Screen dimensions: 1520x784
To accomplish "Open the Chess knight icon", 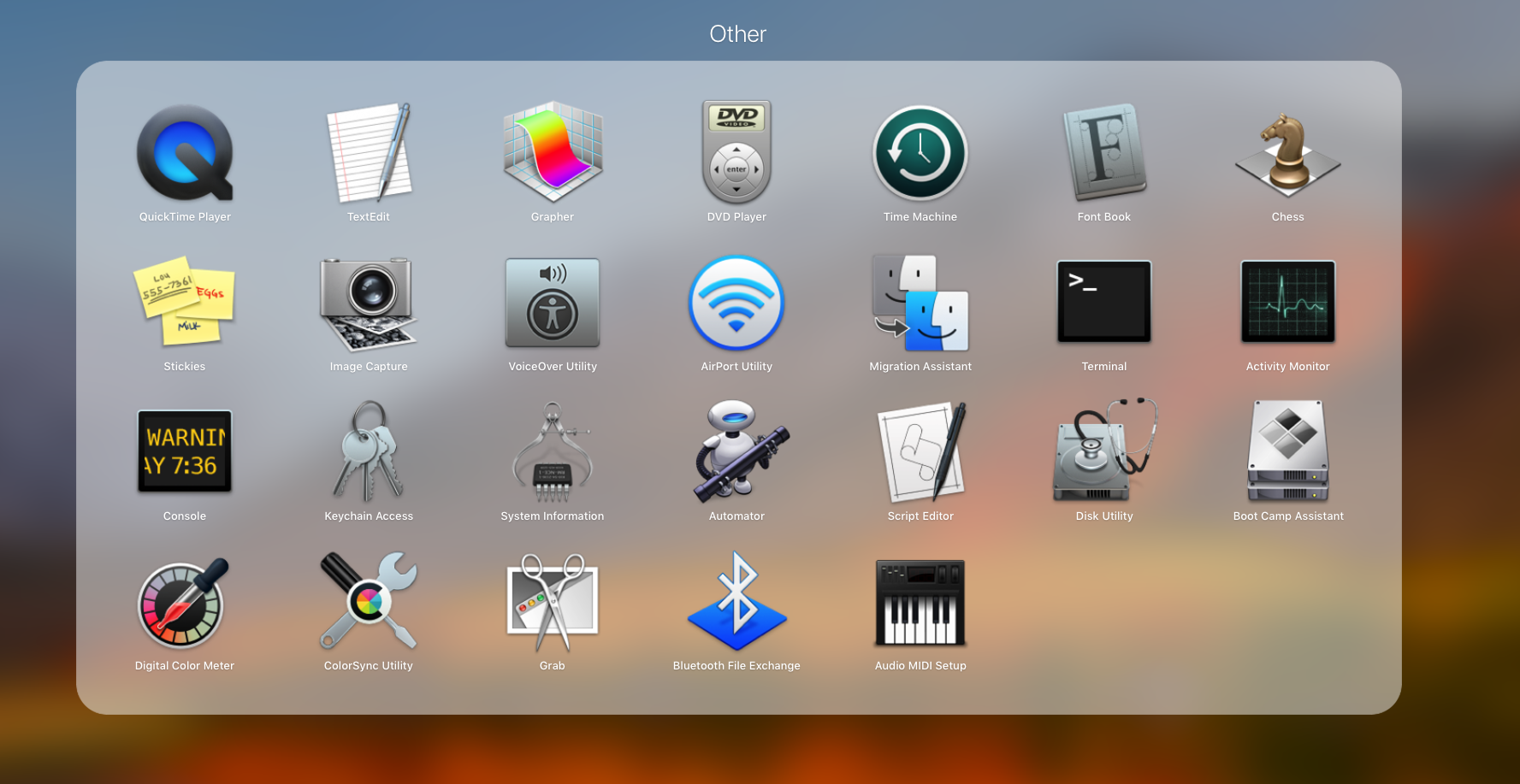I will 1288,154.
